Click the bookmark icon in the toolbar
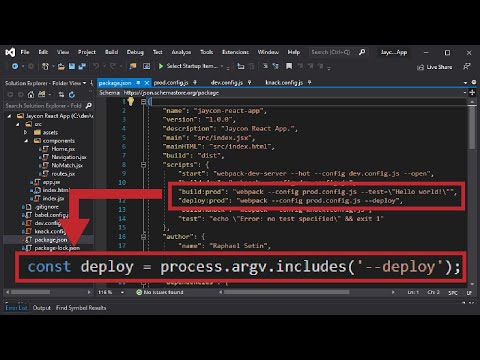 coord(289,66)
